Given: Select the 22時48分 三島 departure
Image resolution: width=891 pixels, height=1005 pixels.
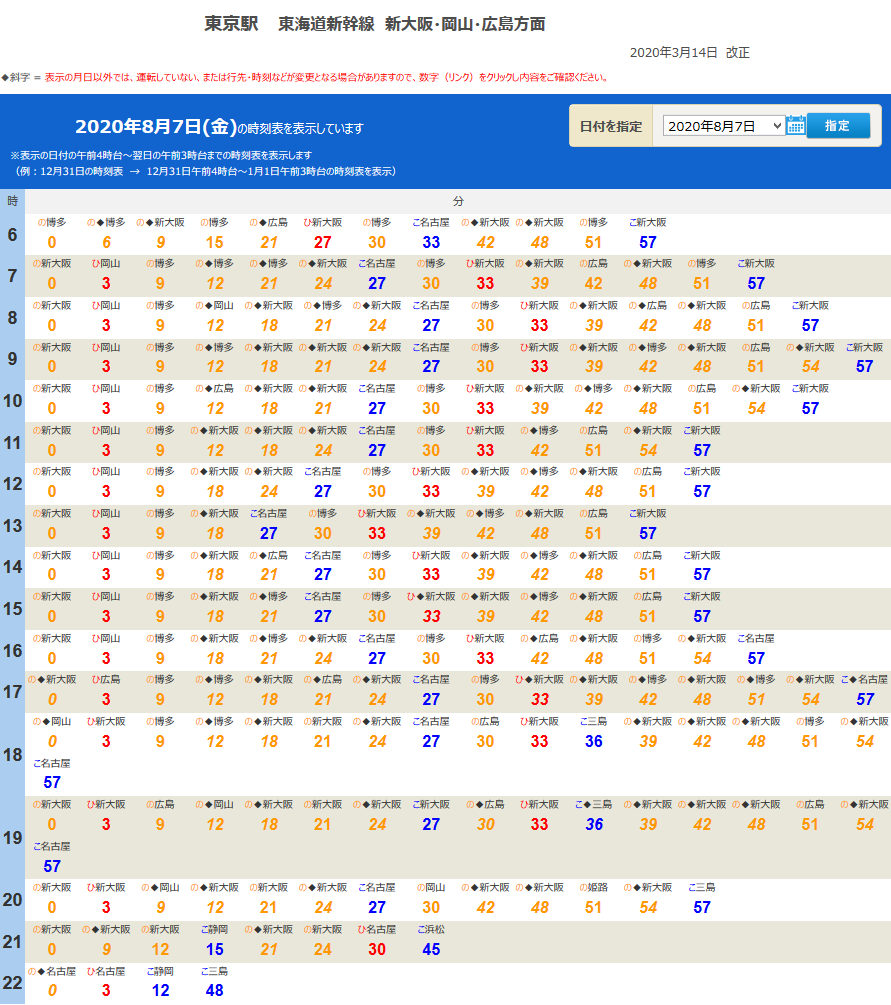Looking at the screenshot, I should (215, 990).
